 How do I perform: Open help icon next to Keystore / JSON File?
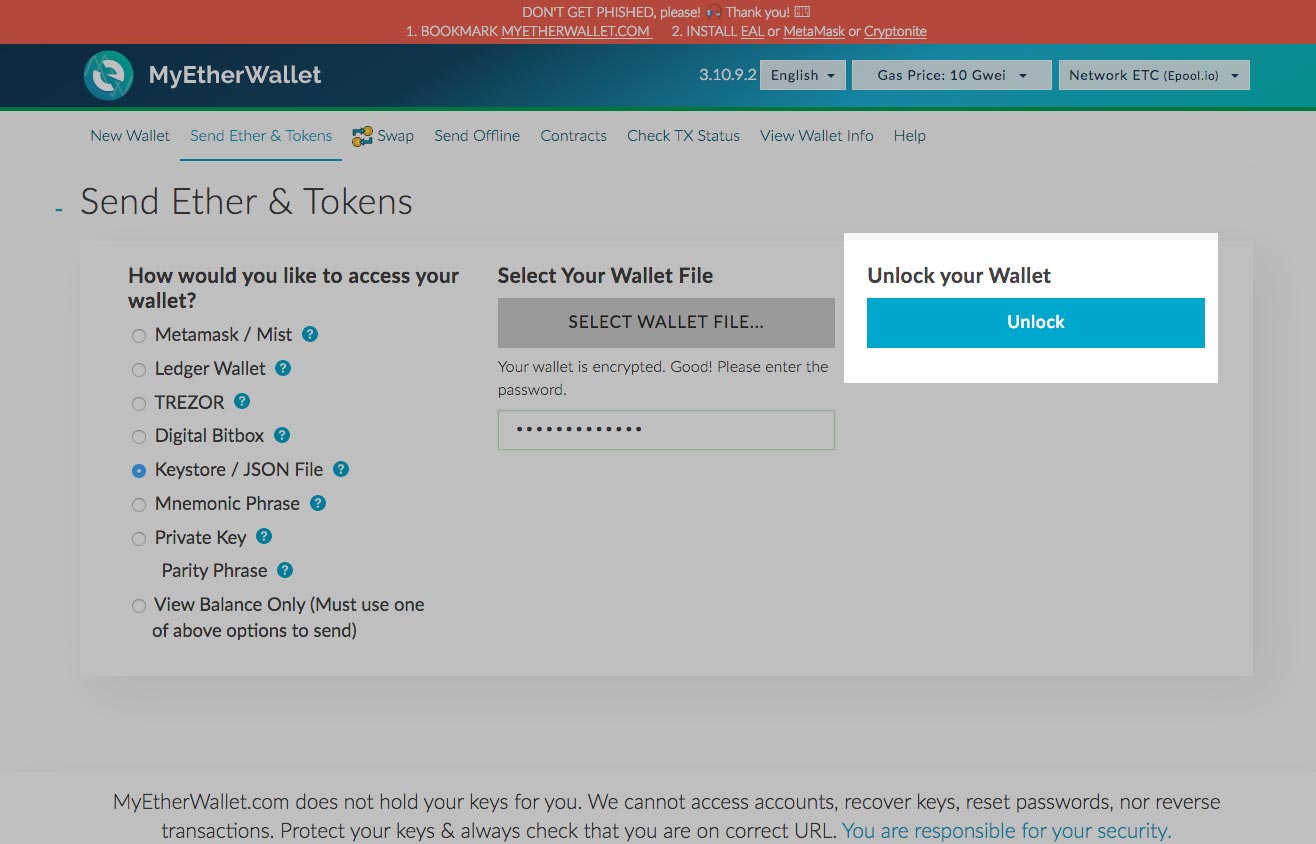click(341, 468)
